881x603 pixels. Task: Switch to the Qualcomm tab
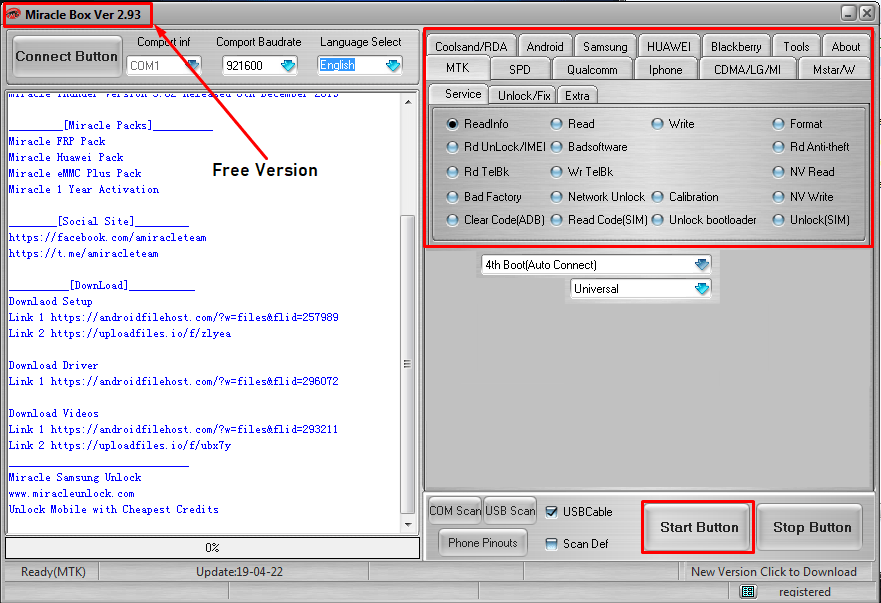(x=592, y=70)
